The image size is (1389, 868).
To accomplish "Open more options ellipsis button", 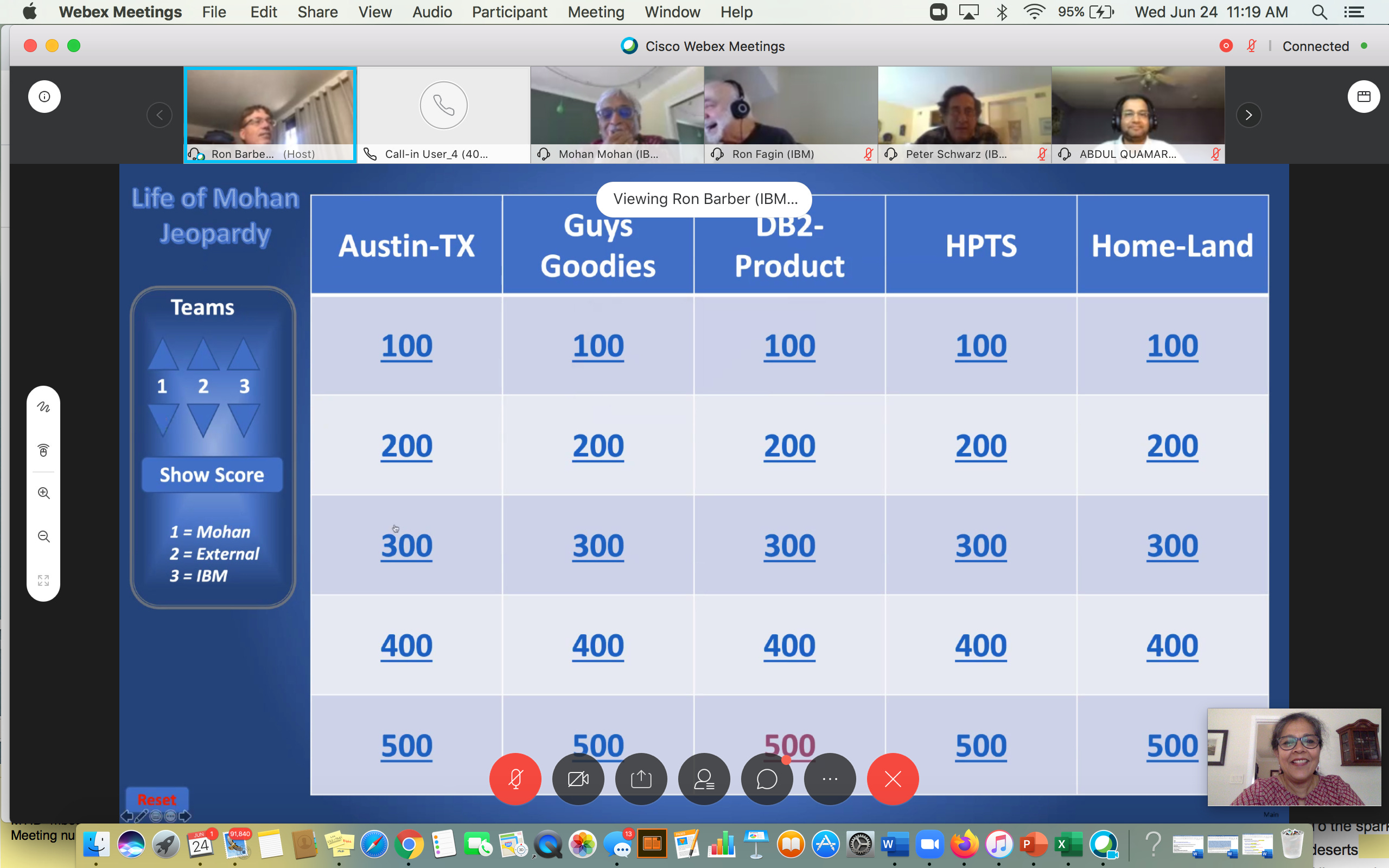I will (830, 779).
